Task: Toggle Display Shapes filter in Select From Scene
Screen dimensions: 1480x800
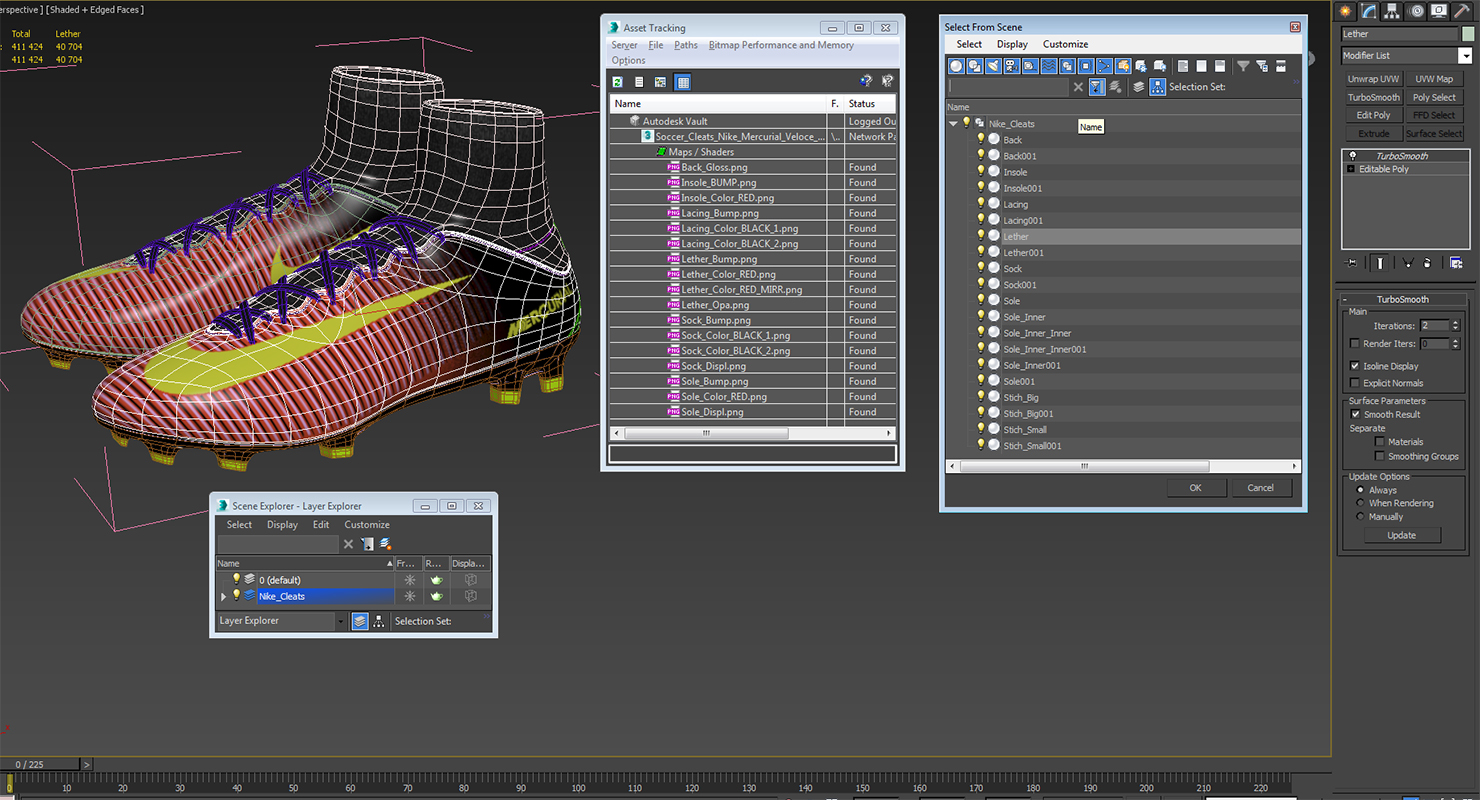Action: (974, 66)
